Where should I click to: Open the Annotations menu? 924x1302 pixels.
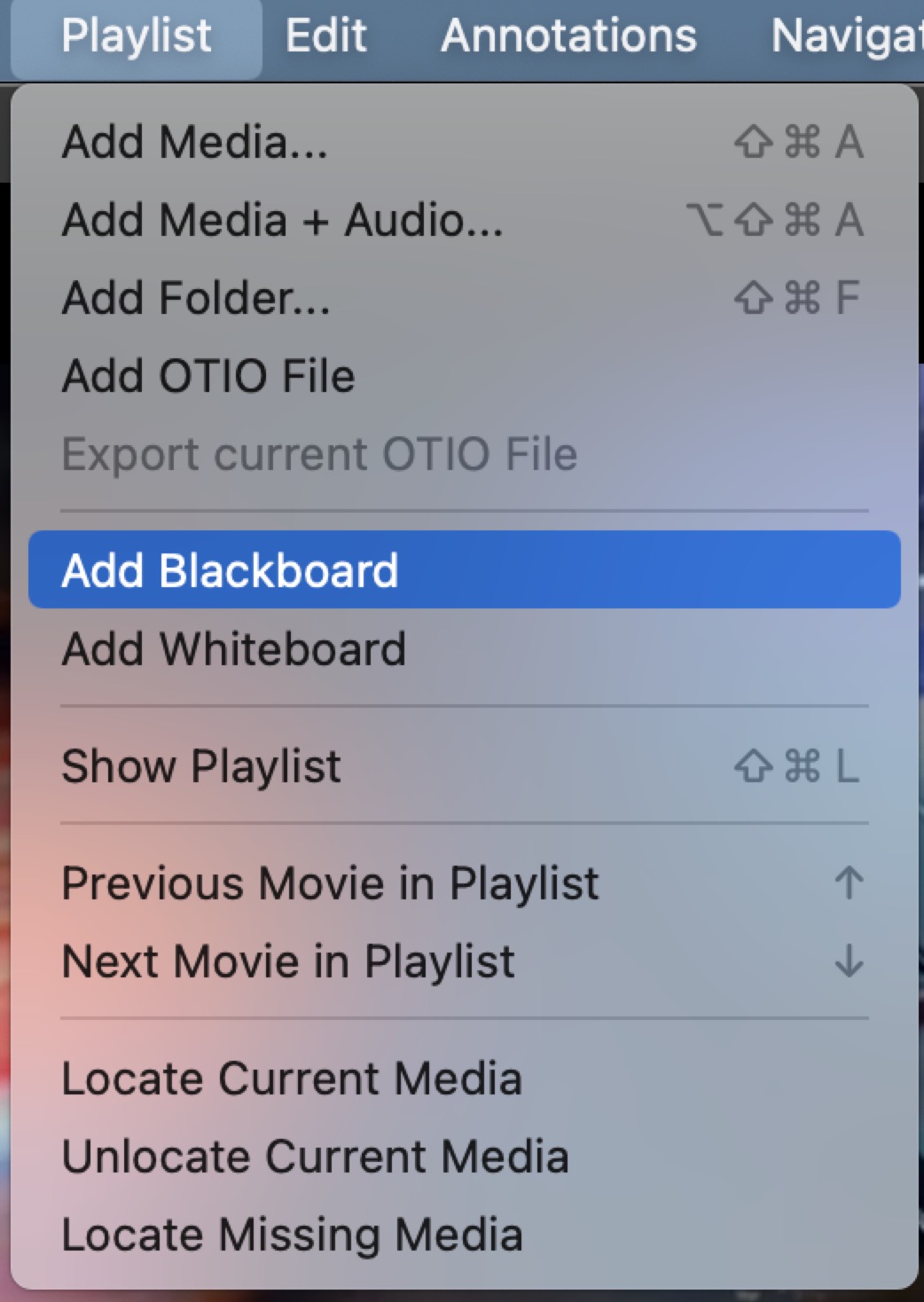point(568,37)
